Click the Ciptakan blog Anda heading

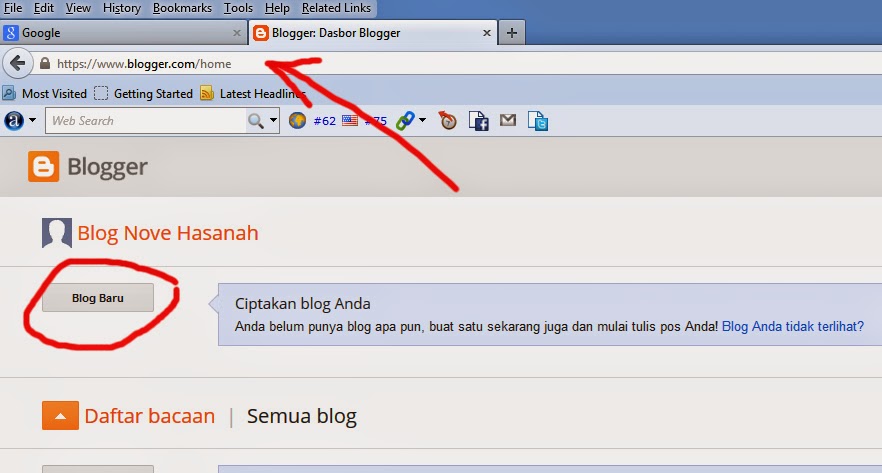click(303, 304)
